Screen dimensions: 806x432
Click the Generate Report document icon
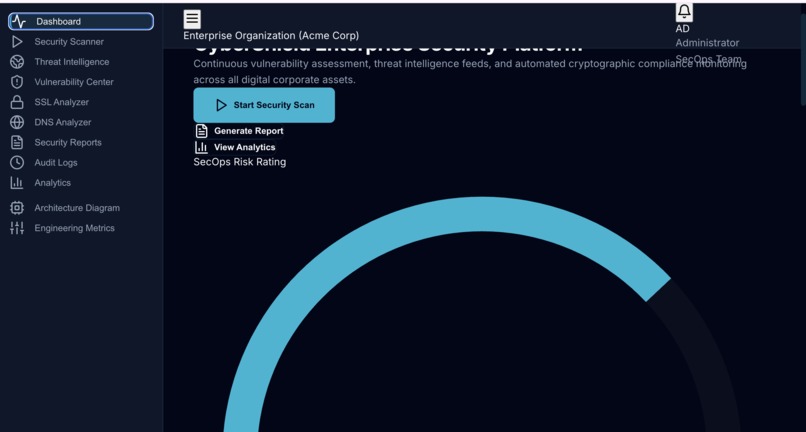pos(202,131)
